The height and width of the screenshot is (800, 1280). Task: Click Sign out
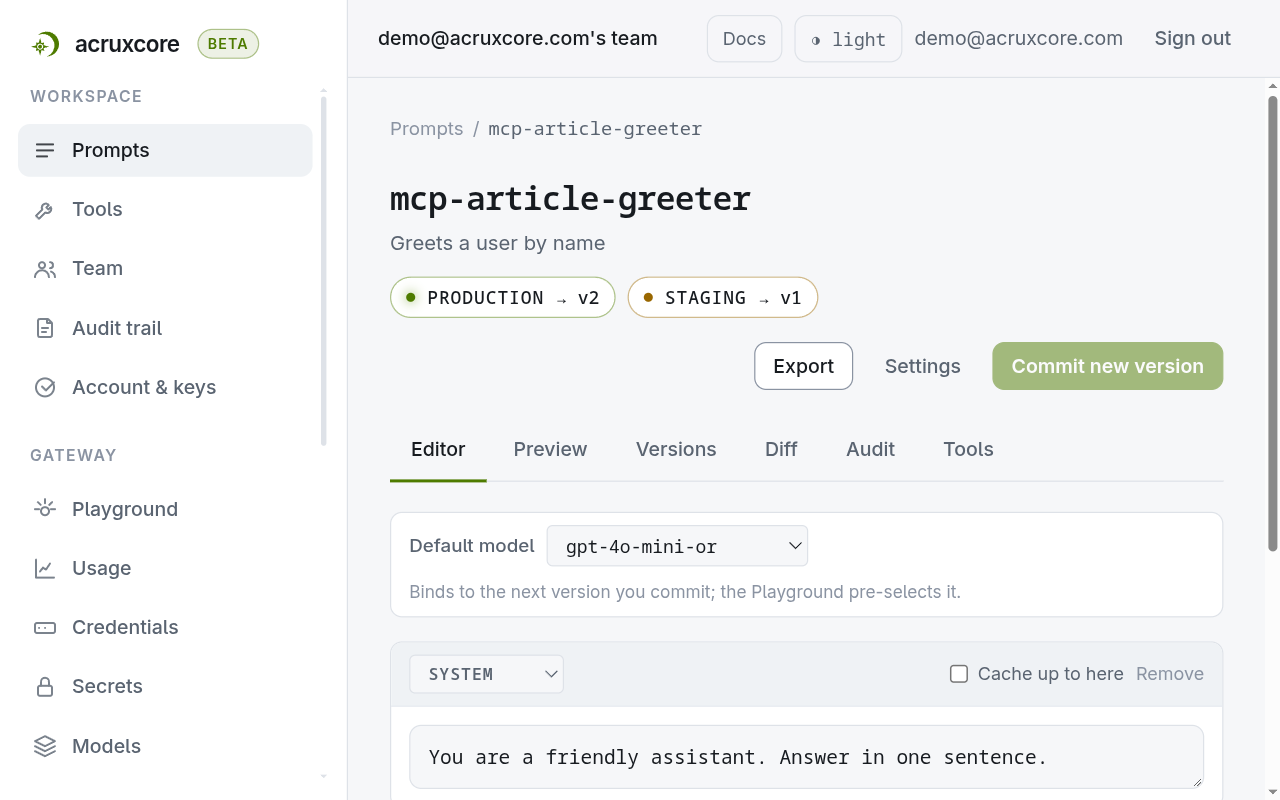(1193, 38)
